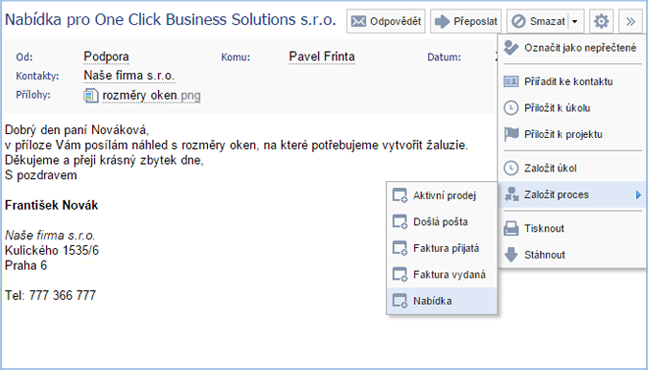Click the italic Naše firma s.r.o. signature line
Screen dimensions: 648x370
50,236
